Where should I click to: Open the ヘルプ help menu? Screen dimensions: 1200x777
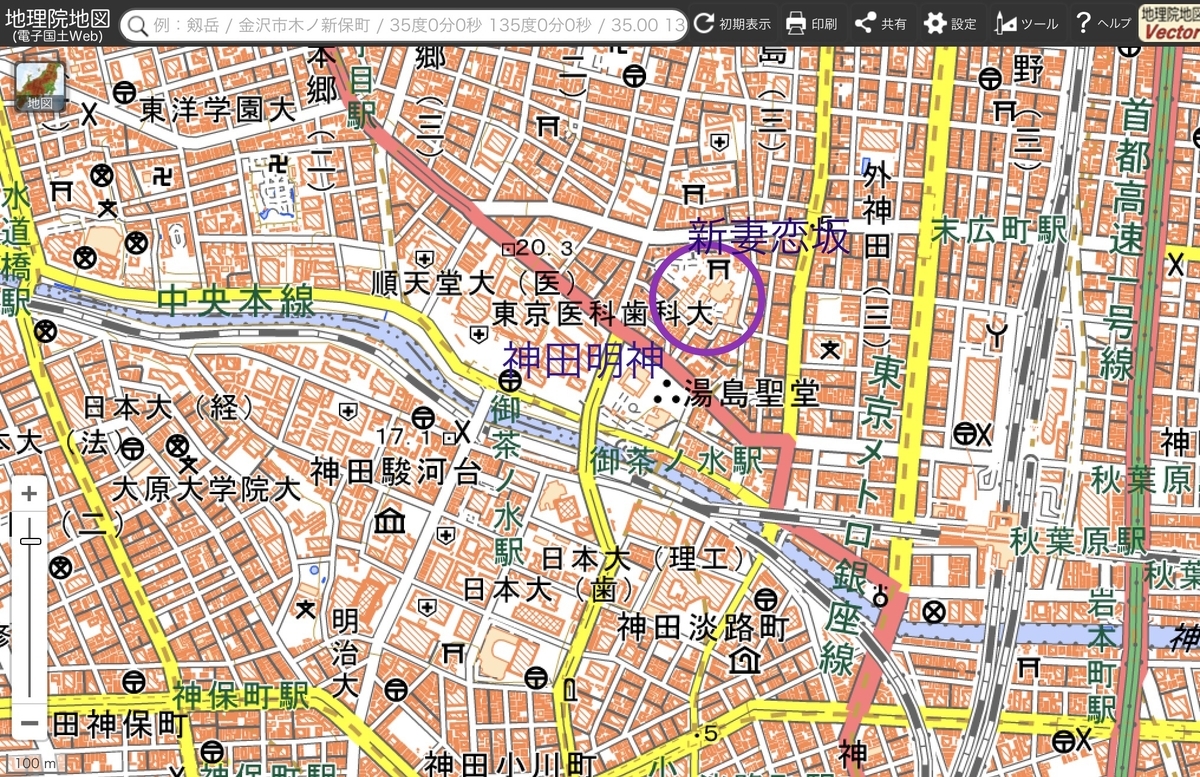(1102, 23)
